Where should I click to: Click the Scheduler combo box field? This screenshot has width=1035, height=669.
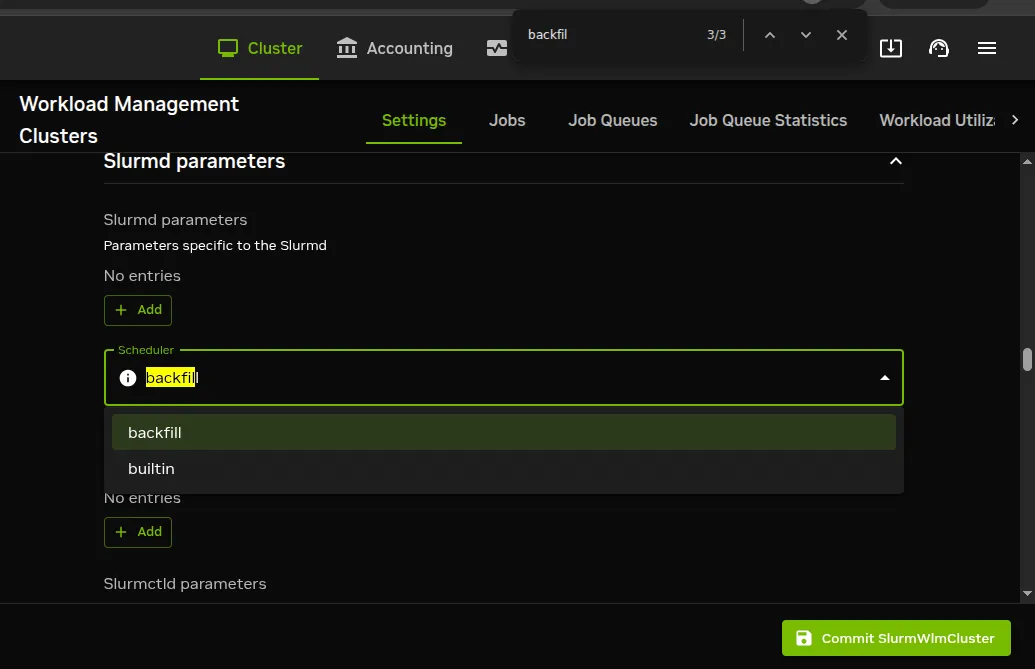504,377
